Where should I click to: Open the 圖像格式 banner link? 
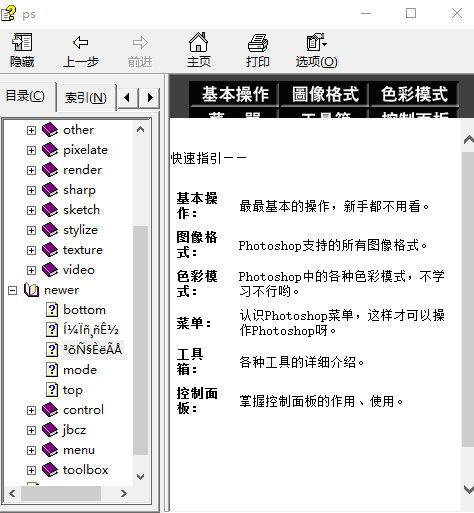coord(325,94)
